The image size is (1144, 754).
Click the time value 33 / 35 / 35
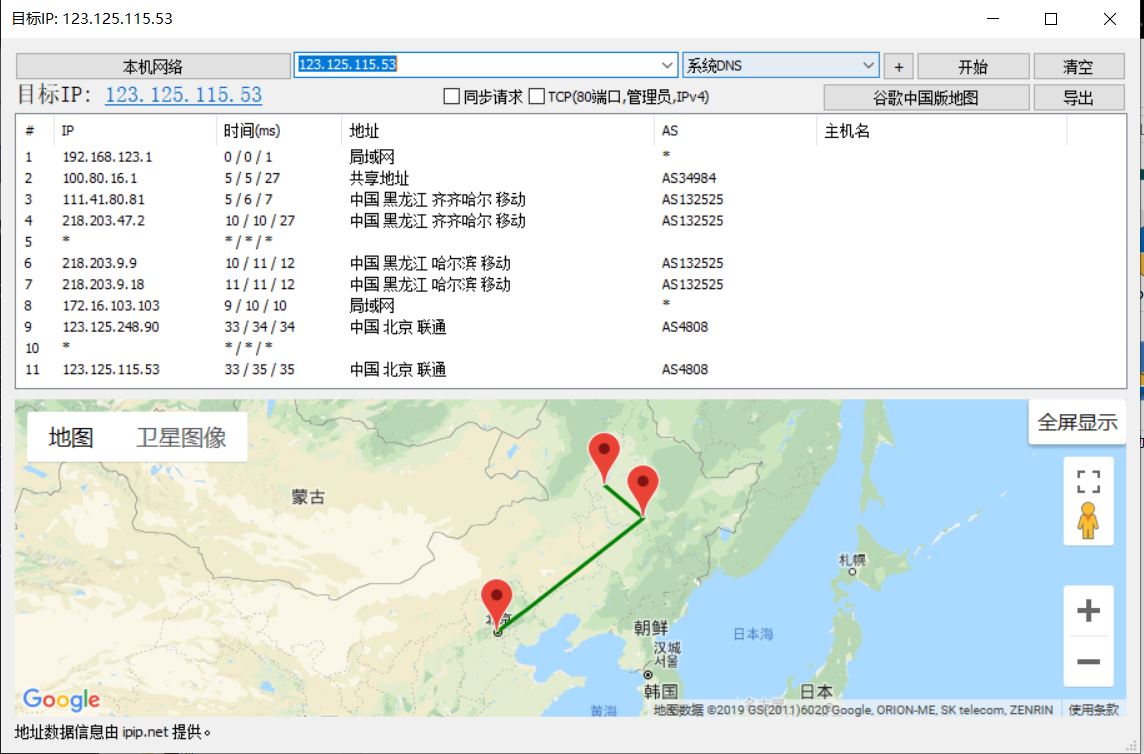point(260,369)
